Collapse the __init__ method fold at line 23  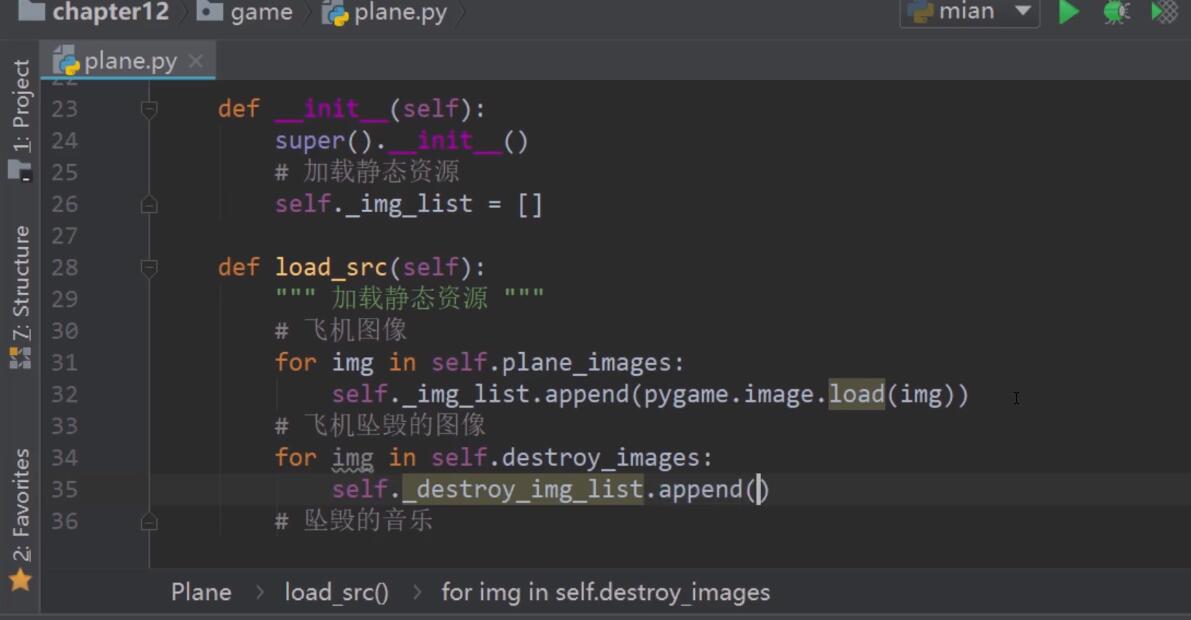coord(149,109)
